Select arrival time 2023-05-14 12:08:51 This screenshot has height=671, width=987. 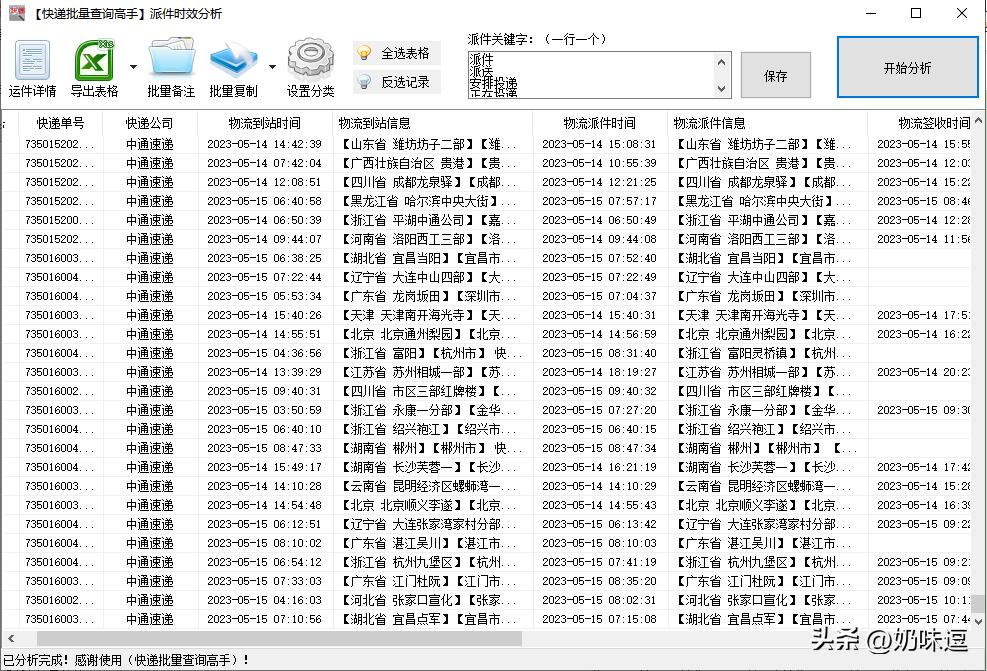(264, 182)
